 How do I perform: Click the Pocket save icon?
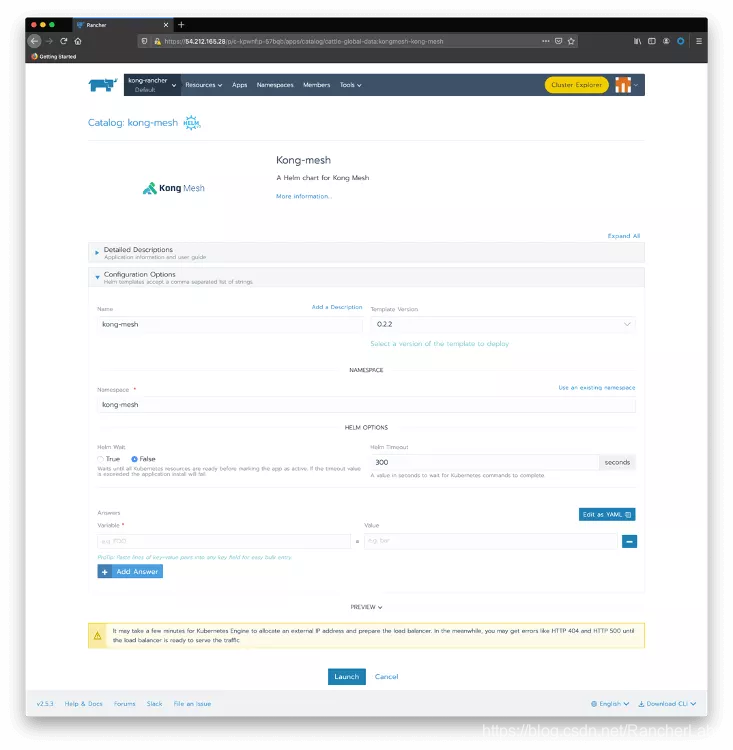pyautogui.click(x=558, y=41)
